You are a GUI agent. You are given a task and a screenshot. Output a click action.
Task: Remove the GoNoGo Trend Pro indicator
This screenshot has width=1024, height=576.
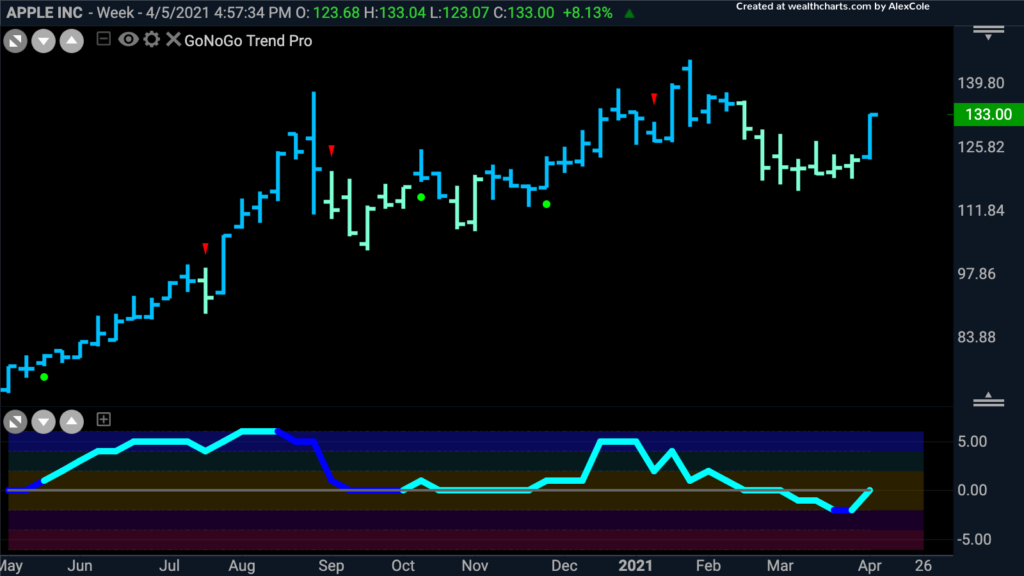coord(173,40)
